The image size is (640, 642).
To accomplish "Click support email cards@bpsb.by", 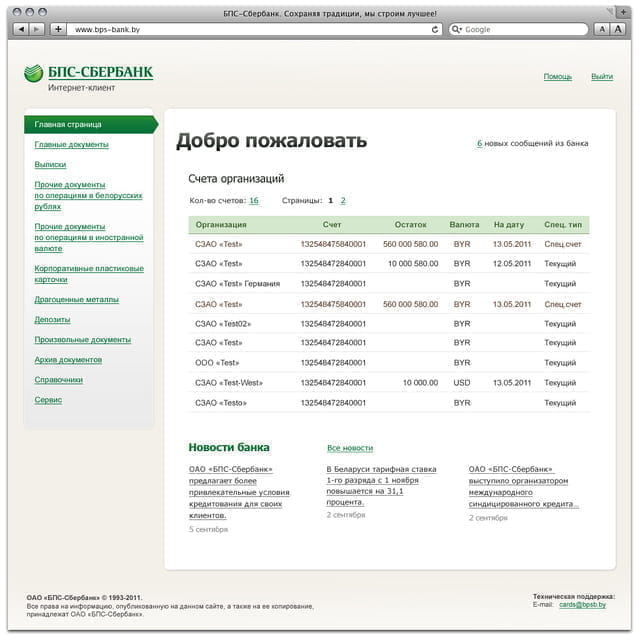I will (x=582, y=605).
